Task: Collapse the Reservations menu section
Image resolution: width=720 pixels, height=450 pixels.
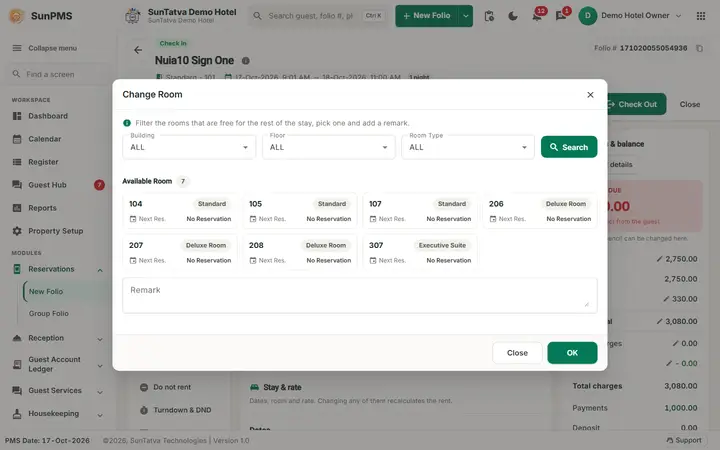Action: (x=100, y=270)
